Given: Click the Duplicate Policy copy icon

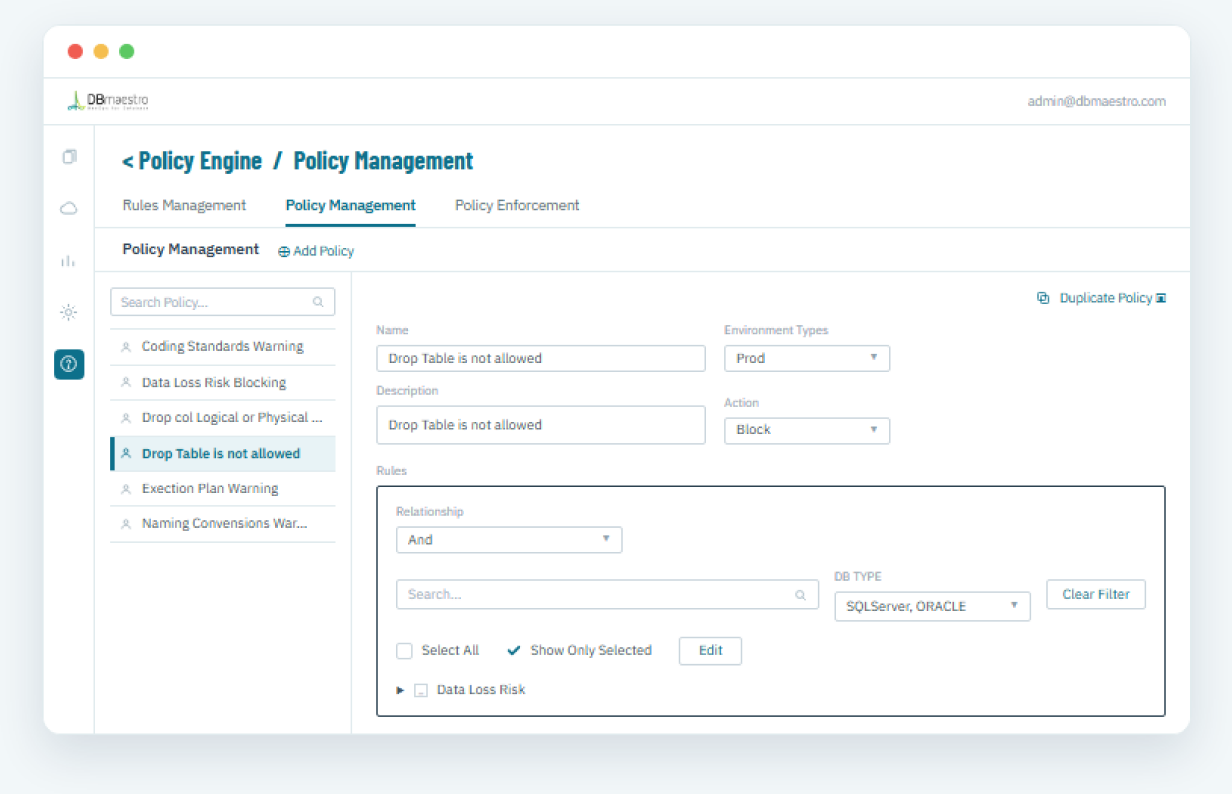Looking at the screenshot, I should coord(1043,298).
